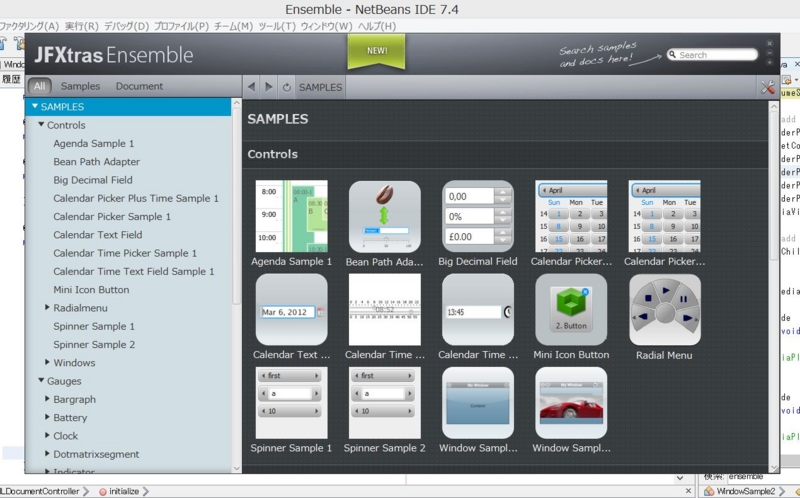Viewport: 800px width, 498px height.
Task: Open settings with the wrench tools icon
Action: coord(767,87)
